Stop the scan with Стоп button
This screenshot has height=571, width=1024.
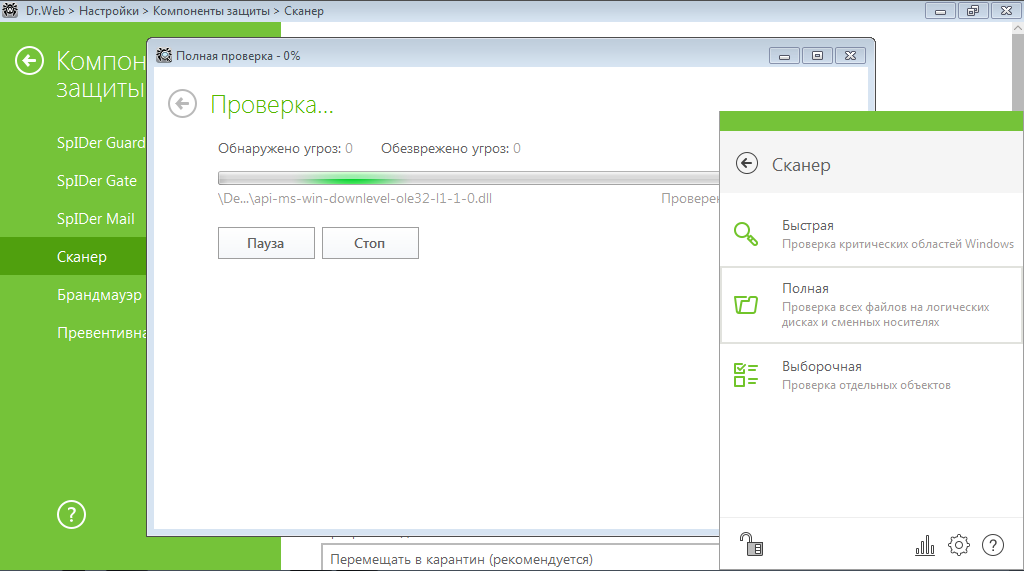point(370,243)
